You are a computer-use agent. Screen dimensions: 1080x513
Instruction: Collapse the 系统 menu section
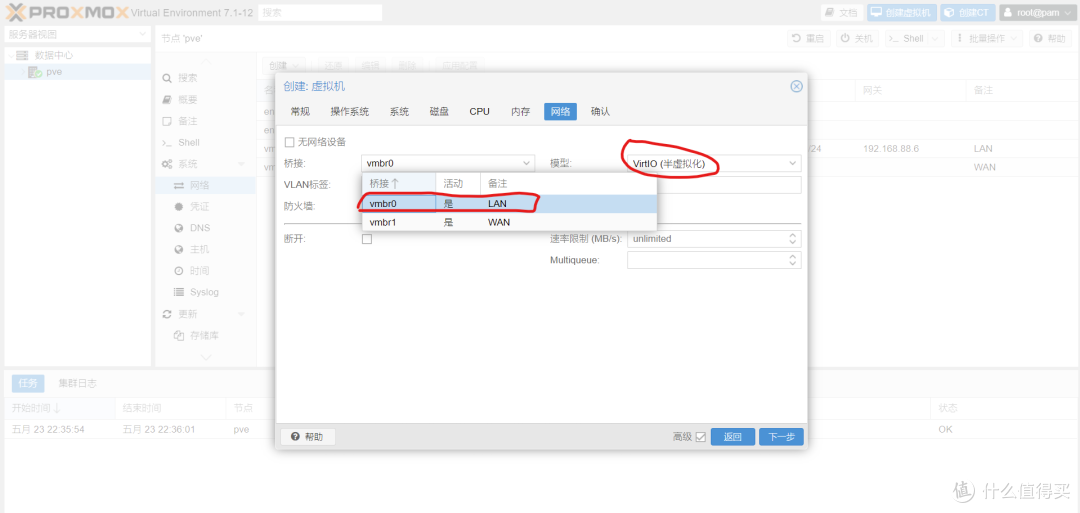(241, 164)
